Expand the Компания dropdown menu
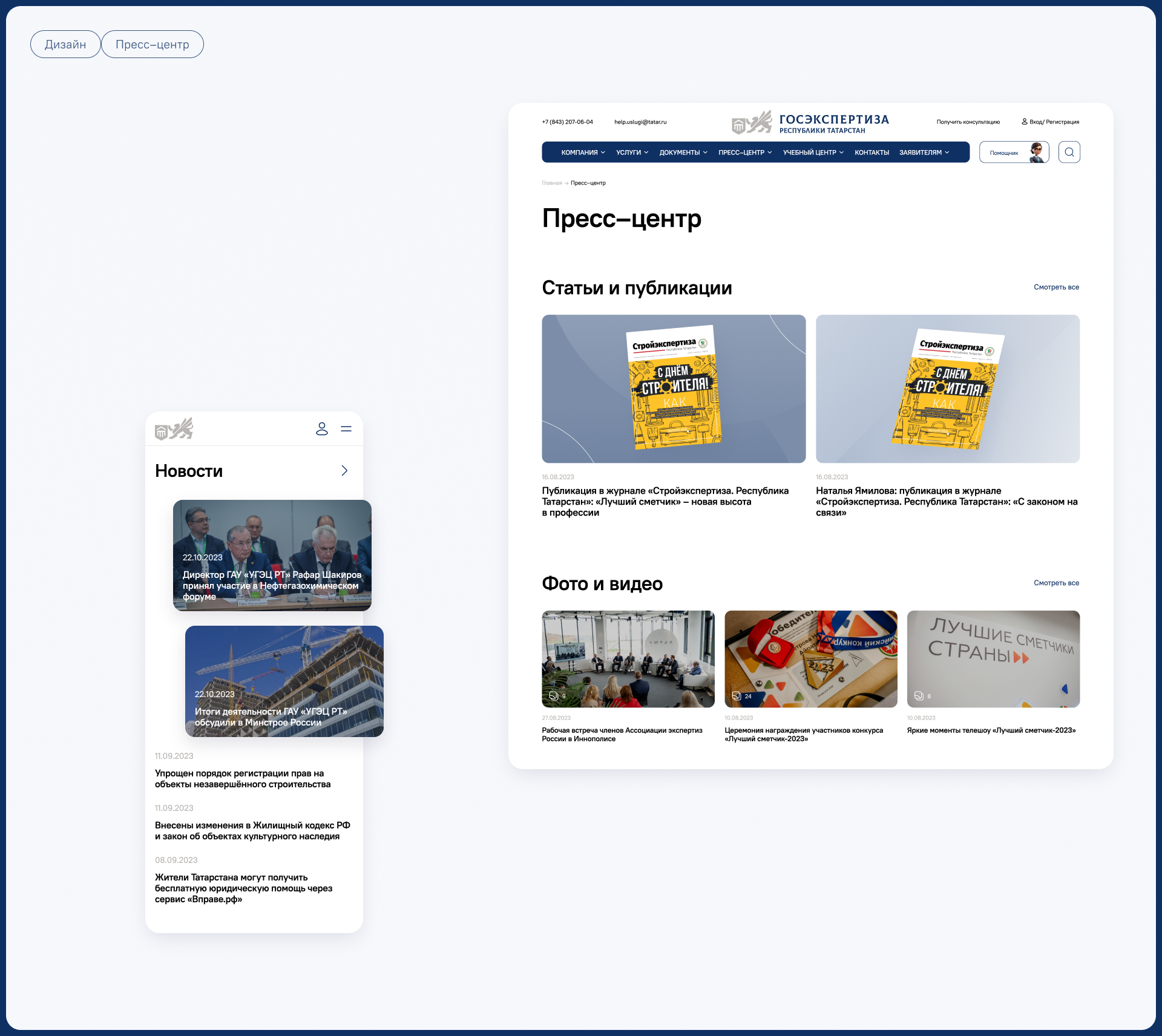Viewport: 1162px width, 1036px height. [x=583, y=152]
